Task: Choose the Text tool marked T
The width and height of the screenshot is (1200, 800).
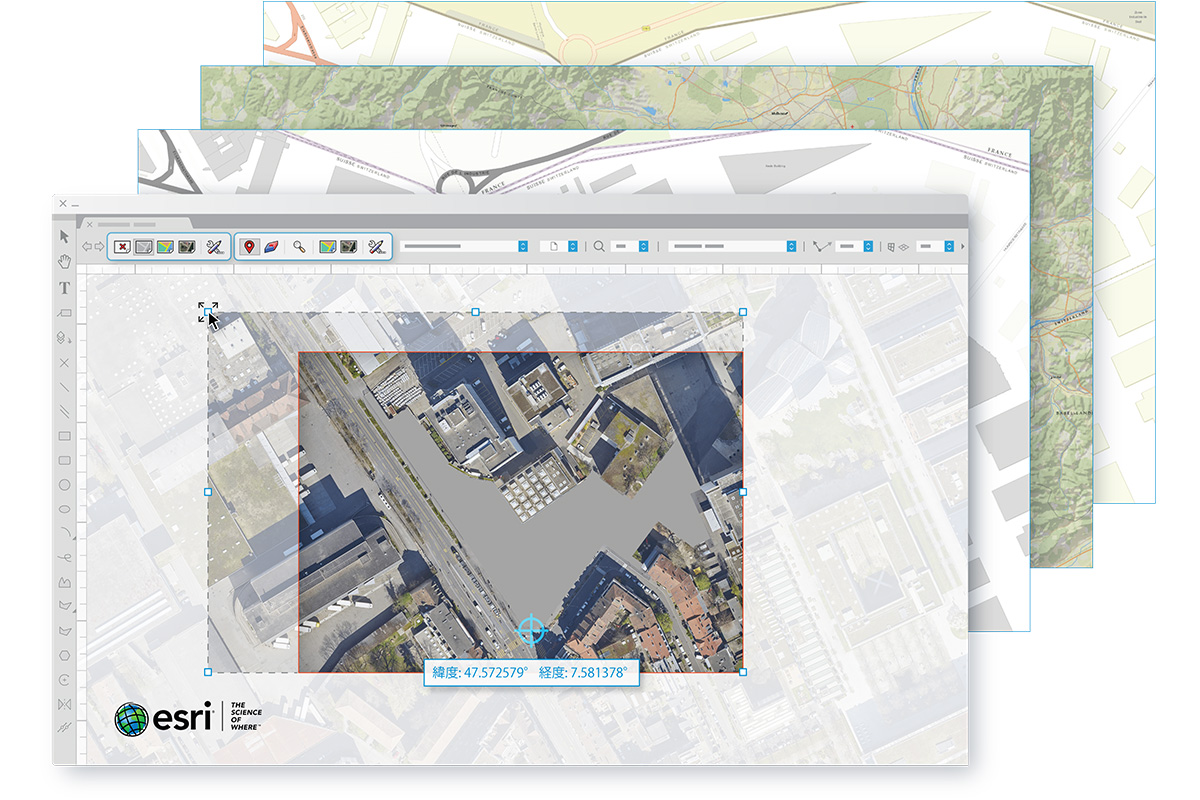Action: 65,288
